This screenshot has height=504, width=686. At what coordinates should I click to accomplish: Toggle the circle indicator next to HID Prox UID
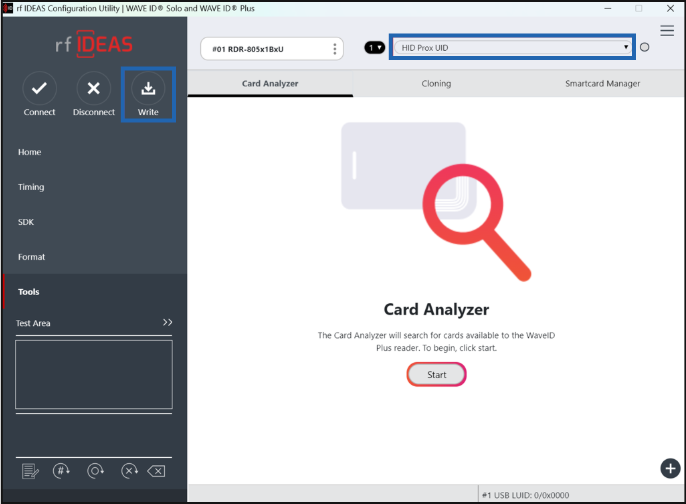[644, 47]
